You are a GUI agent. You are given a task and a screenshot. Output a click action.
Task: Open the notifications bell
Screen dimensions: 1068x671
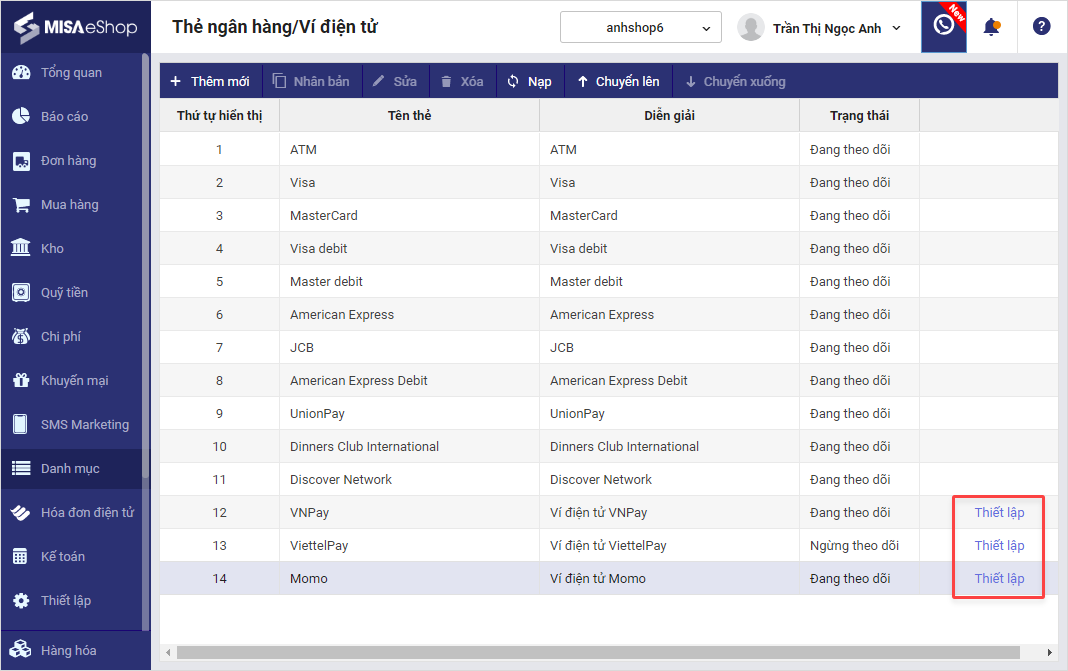pyautogui.click(x=991, y=27)
